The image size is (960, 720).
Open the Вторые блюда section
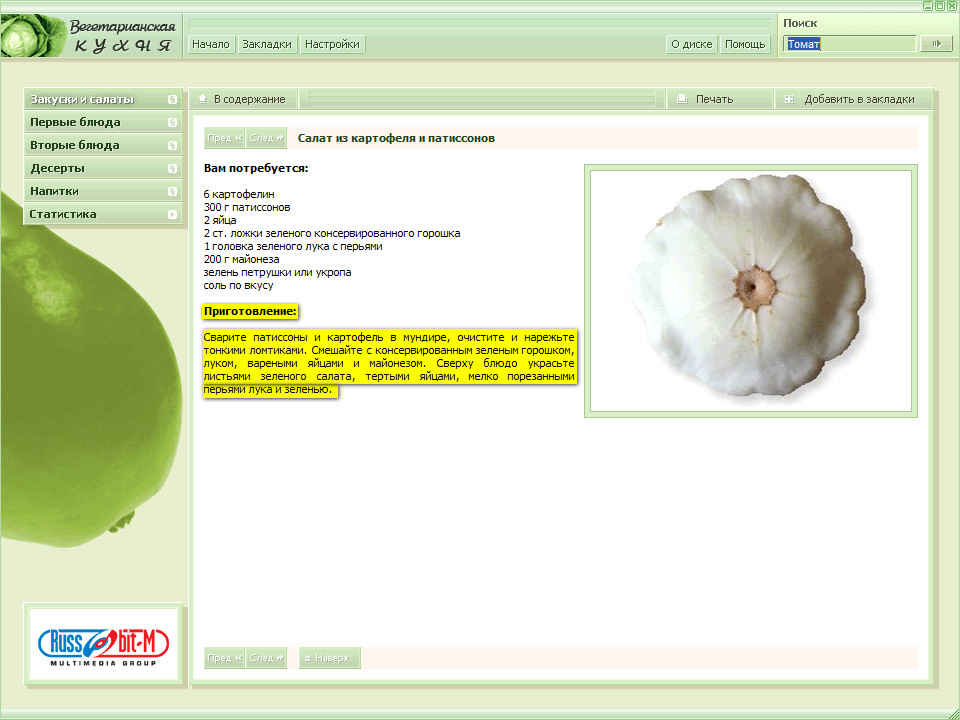[x=103, y=146]
